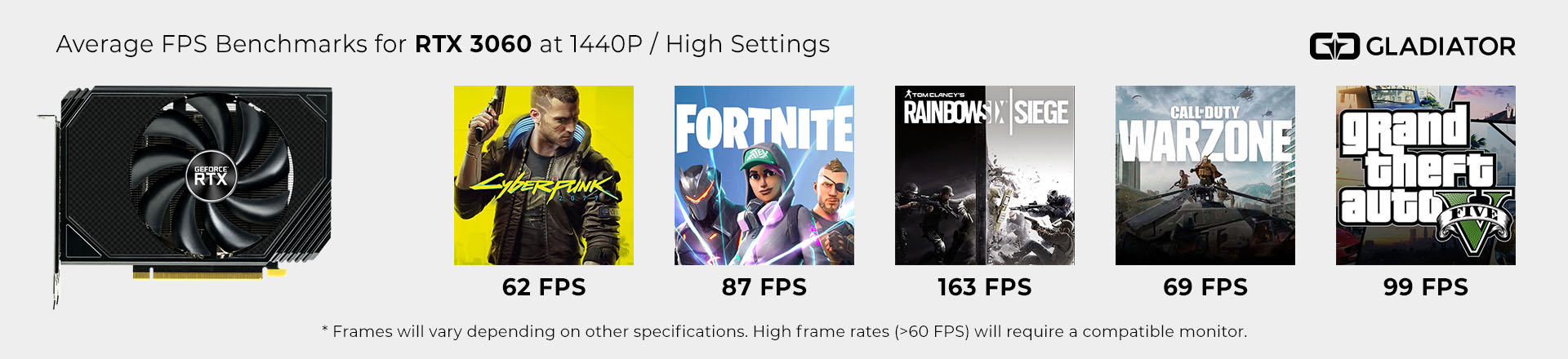Click the 87 FPS label under Fortnite
Screen dimensions: 1568x359
[x=764, y=287]
